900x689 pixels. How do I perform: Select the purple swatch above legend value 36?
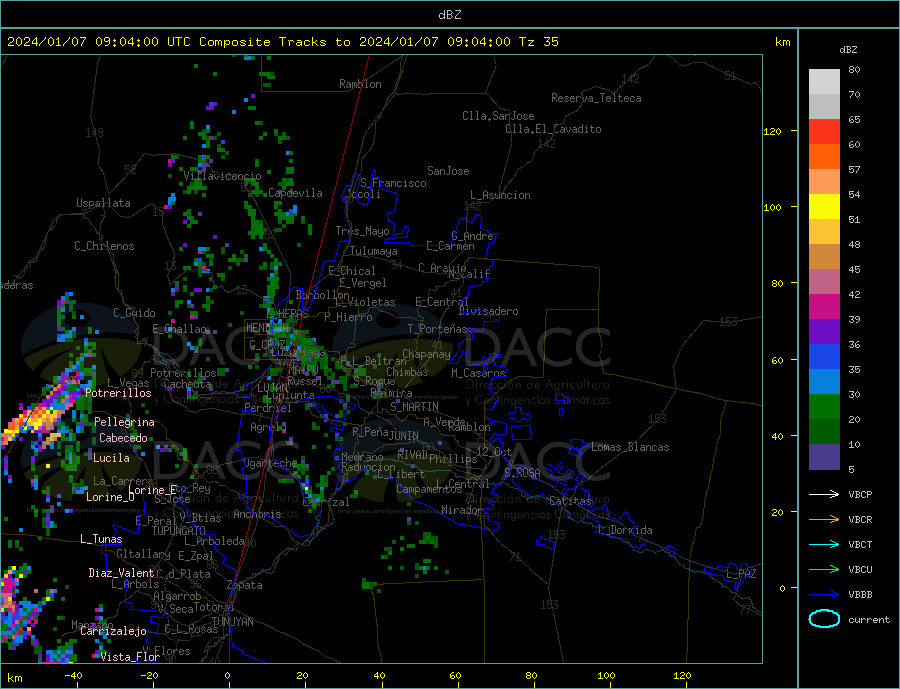pos(824,332)
